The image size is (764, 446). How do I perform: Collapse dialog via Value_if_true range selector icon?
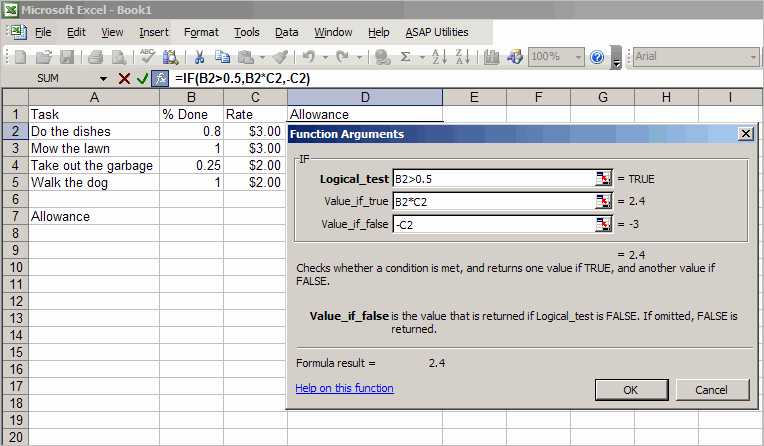pos(603,201)
